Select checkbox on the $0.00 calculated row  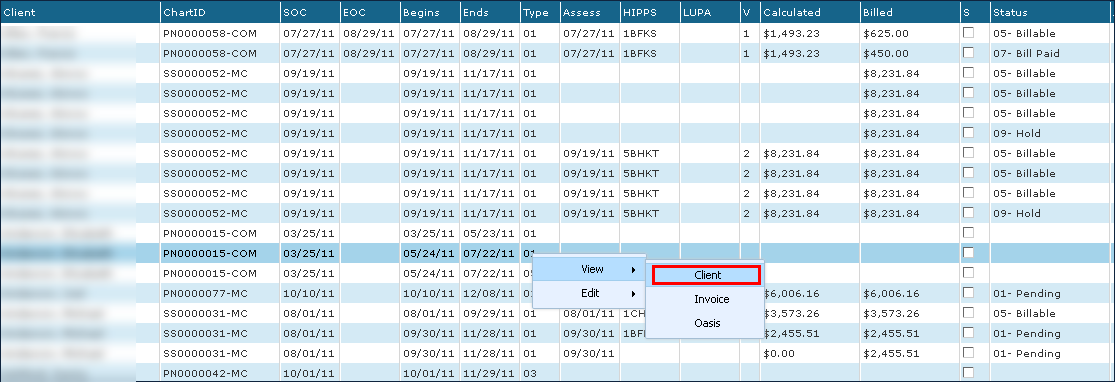pos(968,352)
